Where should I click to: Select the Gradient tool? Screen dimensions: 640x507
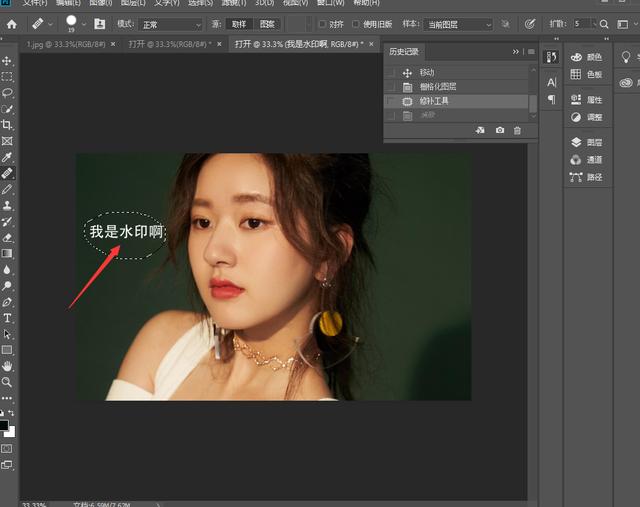pyautogui.click(x=7, y=254)
